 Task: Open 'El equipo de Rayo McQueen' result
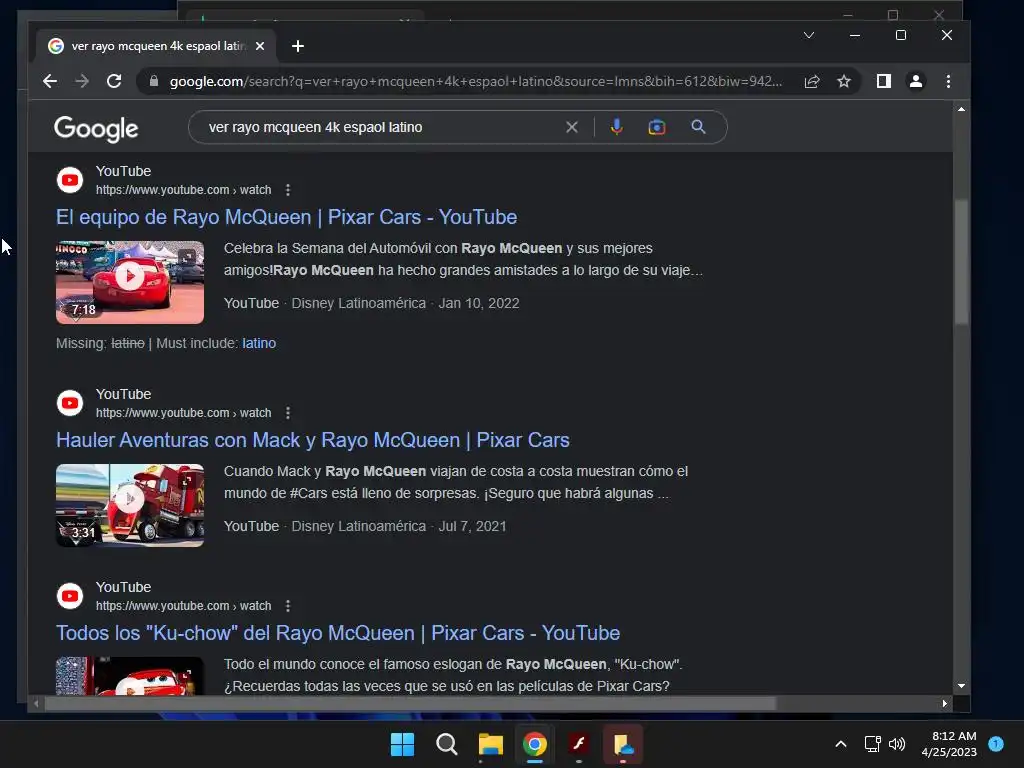pyautogui.click(x=287, y=217)
